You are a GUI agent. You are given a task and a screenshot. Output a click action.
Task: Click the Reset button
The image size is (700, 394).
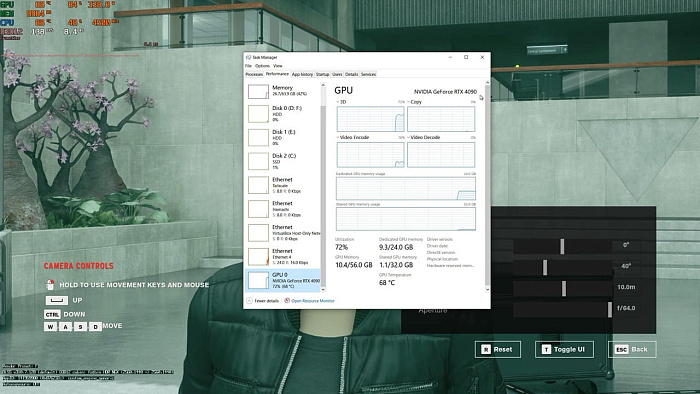(498, 349)
